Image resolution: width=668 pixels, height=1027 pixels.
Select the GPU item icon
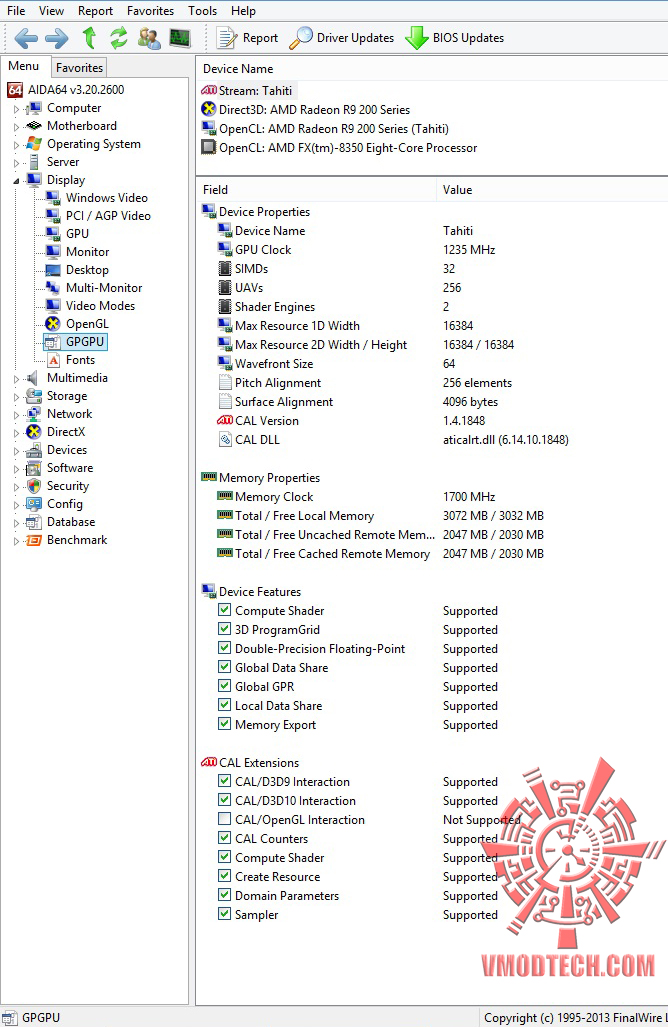[53, 234]
